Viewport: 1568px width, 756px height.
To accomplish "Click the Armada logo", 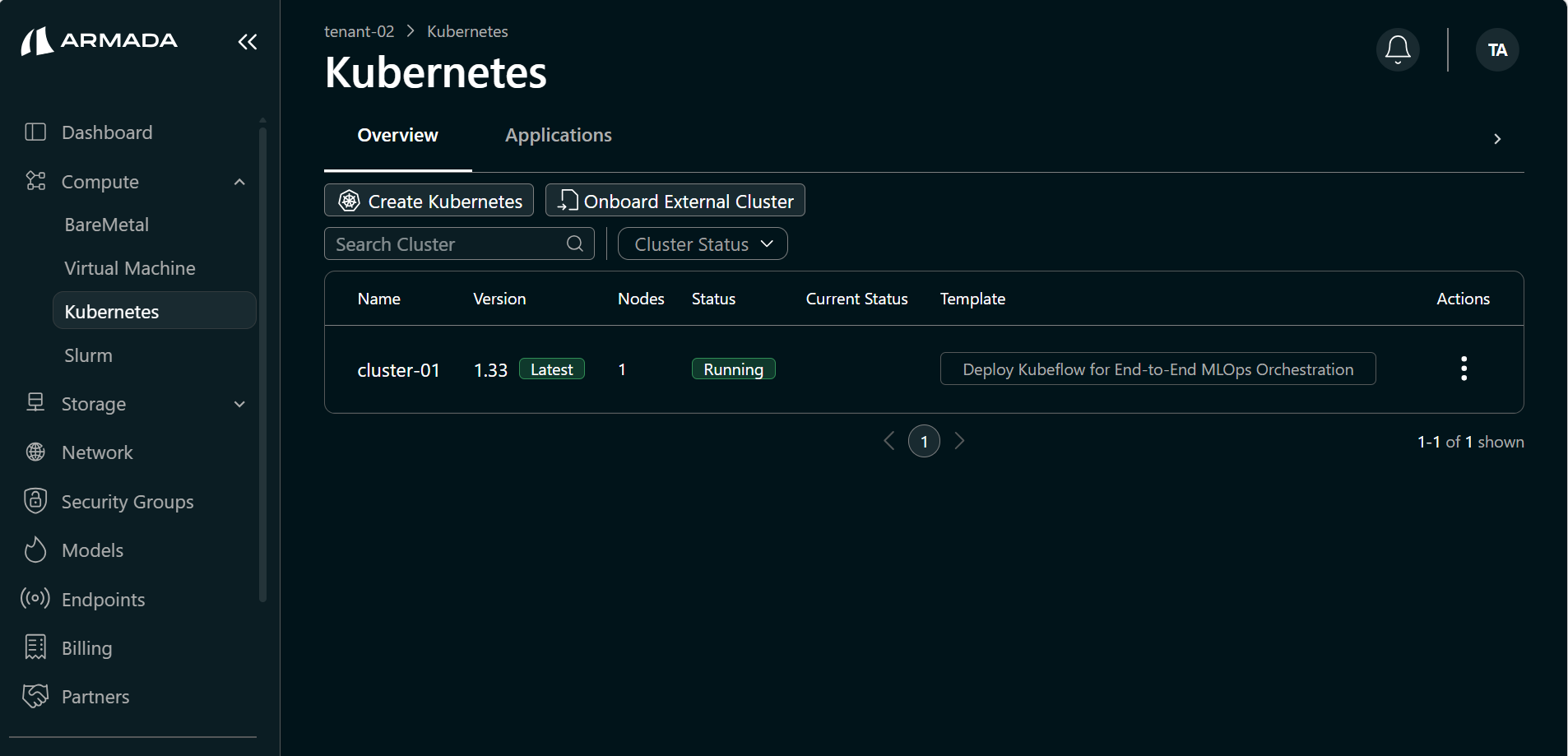I will [99, 41].
